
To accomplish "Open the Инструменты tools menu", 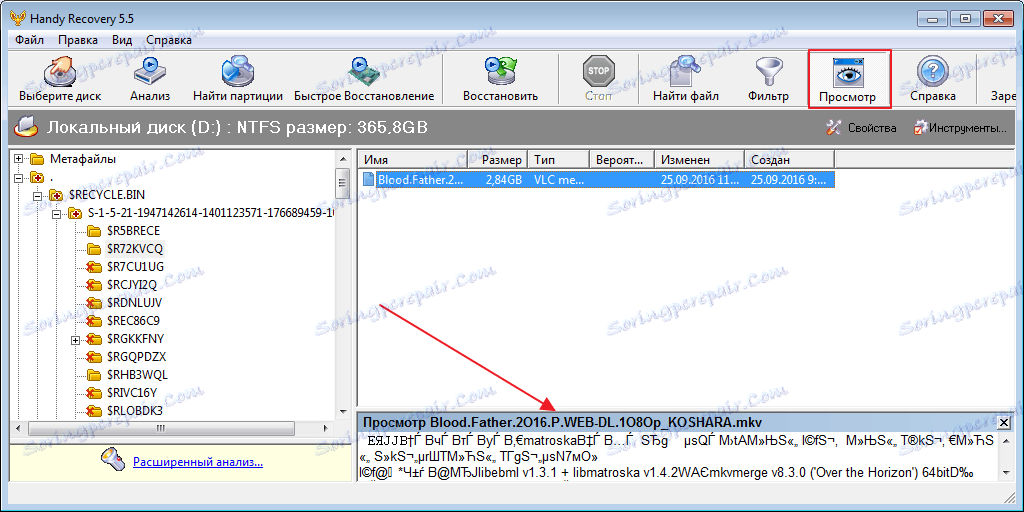I will click(x=960, y=127).
